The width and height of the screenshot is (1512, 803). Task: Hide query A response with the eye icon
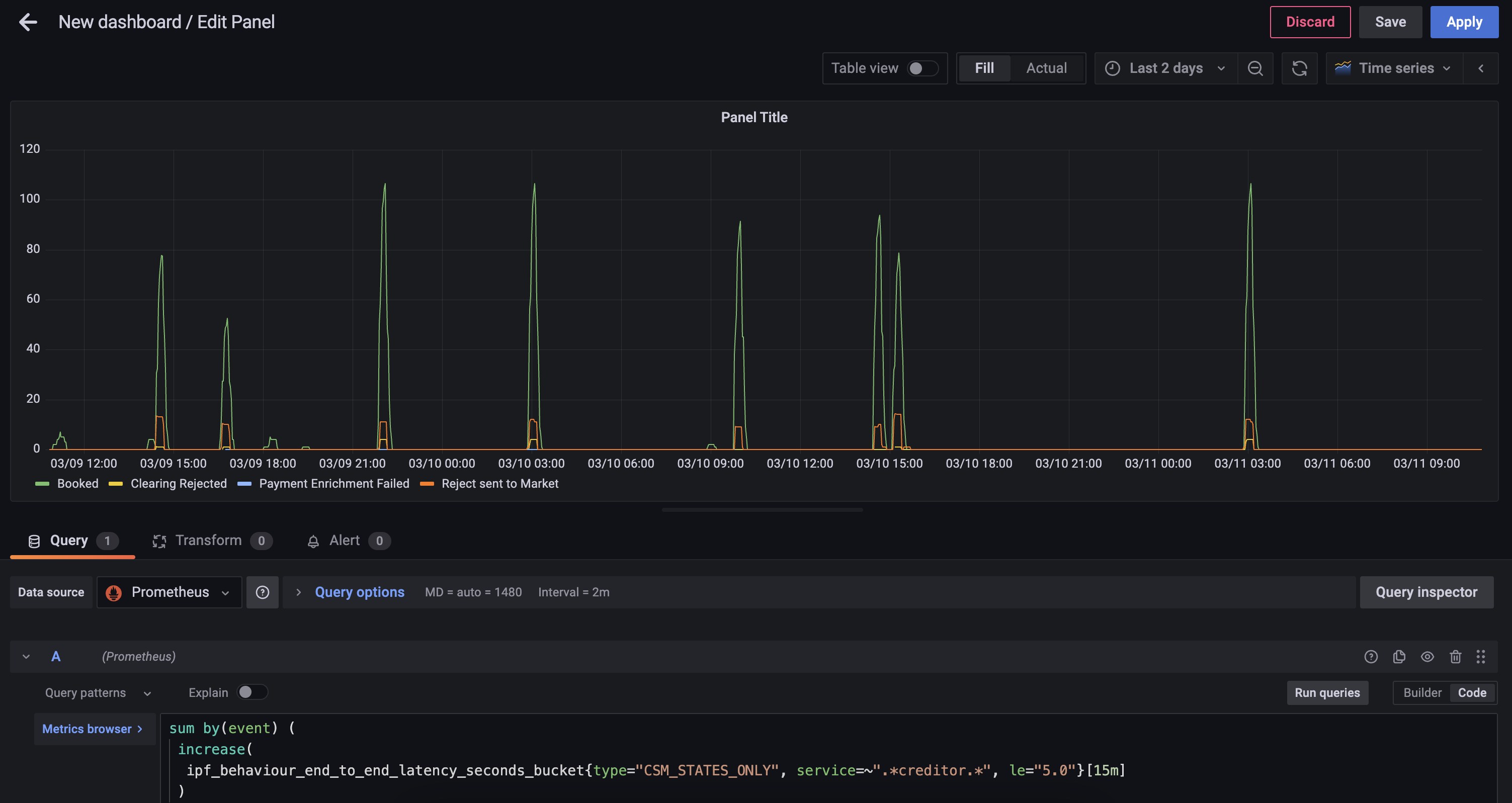[x=1427, y=657]
